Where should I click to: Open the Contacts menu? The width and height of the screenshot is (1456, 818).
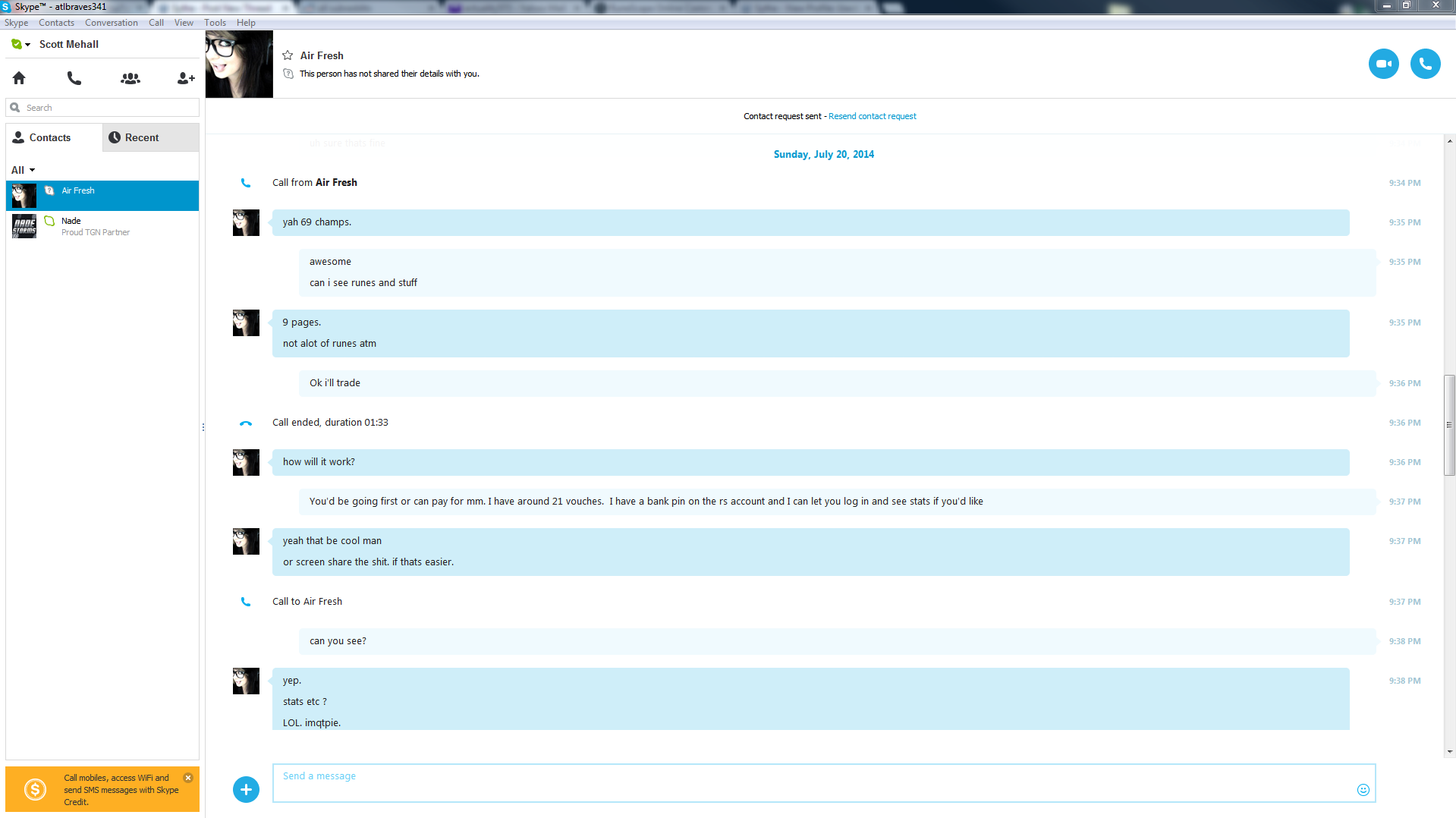(57, 23)
